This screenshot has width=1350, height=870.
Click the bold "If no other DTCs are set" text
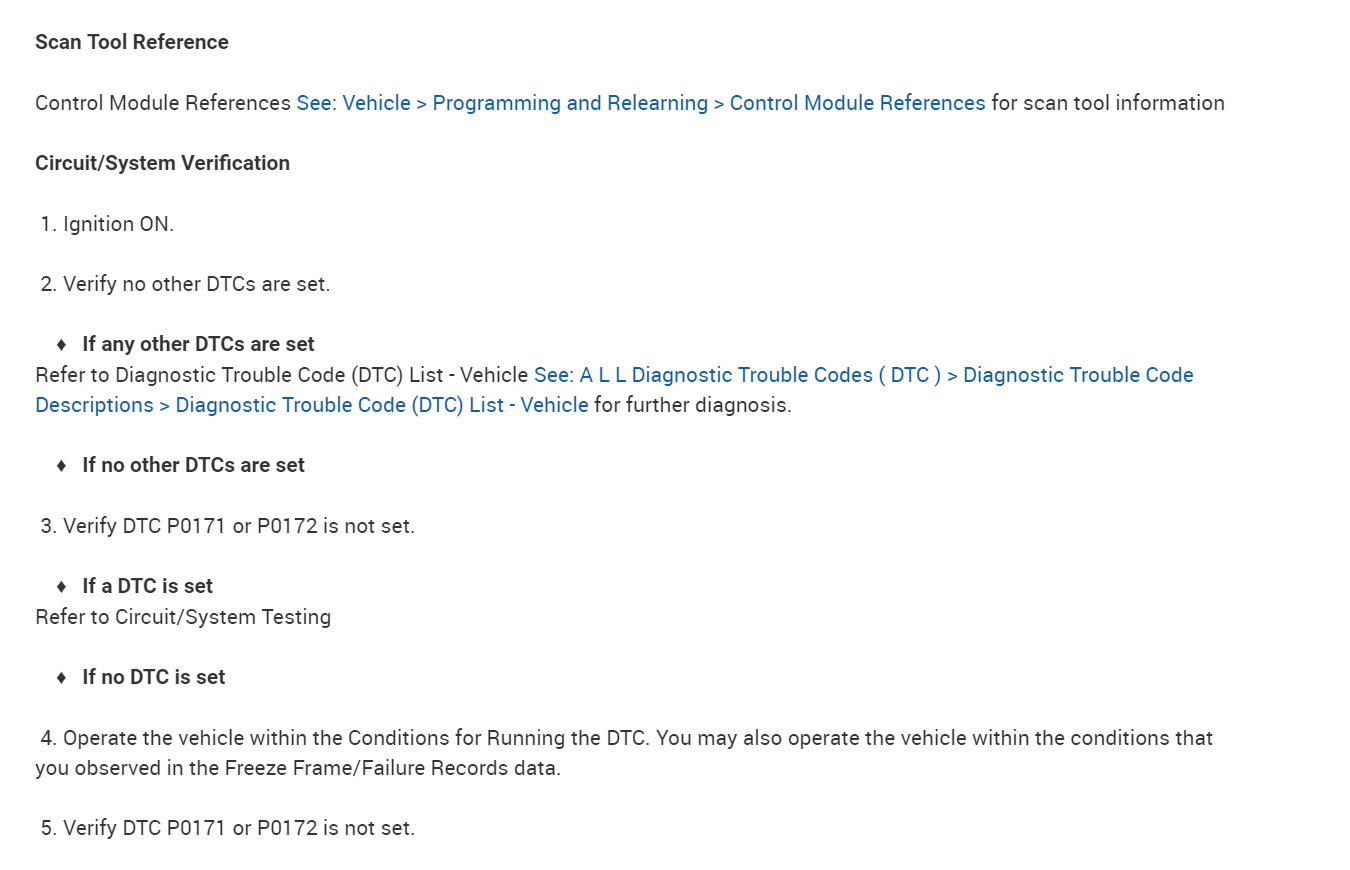click(x=193, y=465)
